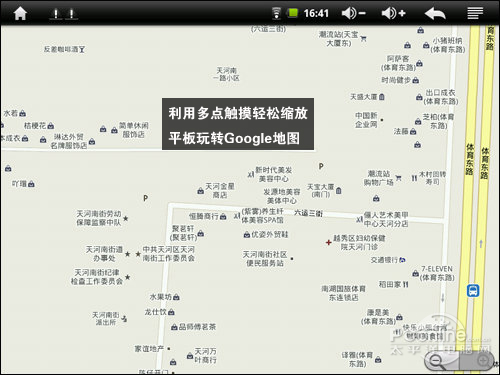Screen dimensions: 500x375
Task: Tap the Home icon in status bar
Action: pyautogui.click(x=20, y=13)
